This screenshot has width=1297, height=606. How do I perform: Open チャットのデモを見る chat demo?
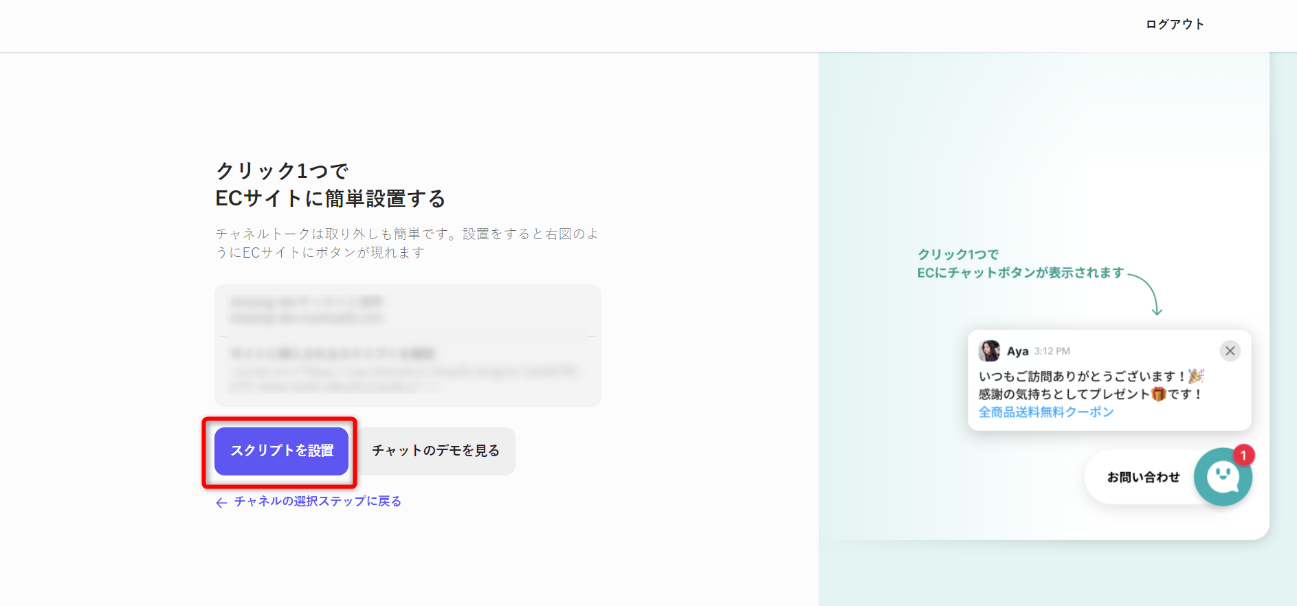coord(436,451)
